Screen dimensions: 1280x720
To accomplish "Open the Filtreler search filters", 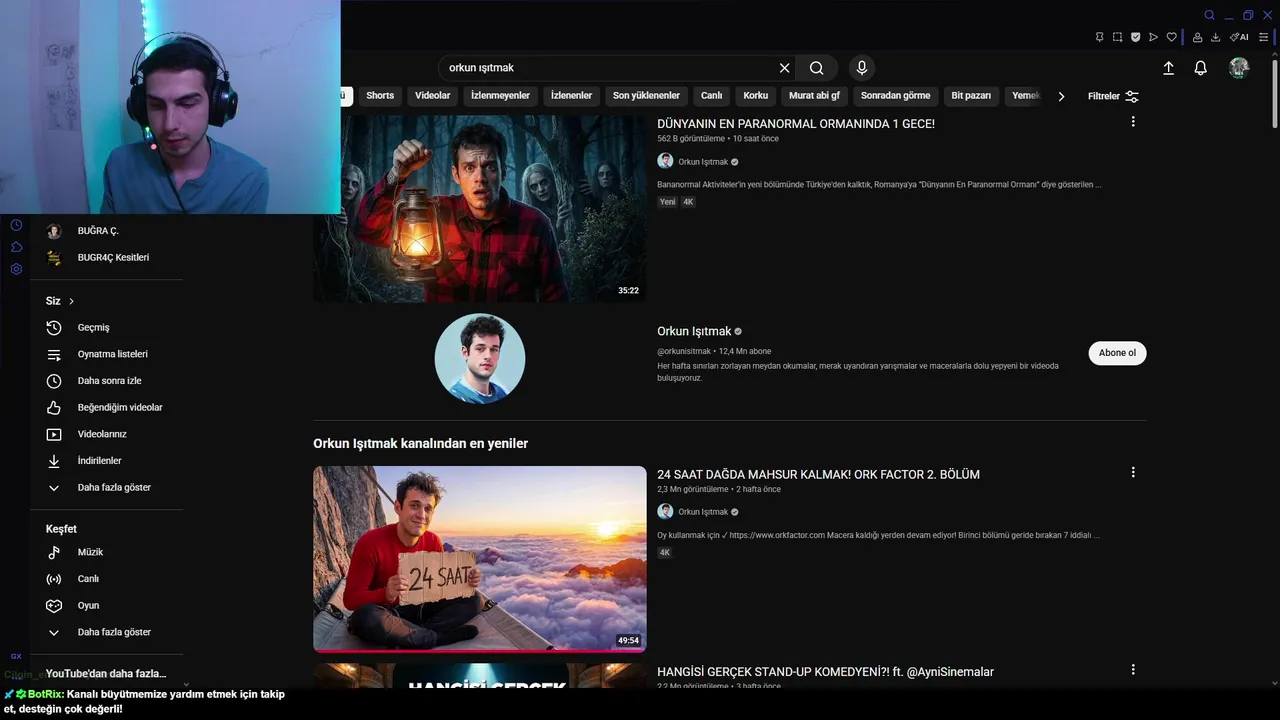I will tap(1113, 96).
